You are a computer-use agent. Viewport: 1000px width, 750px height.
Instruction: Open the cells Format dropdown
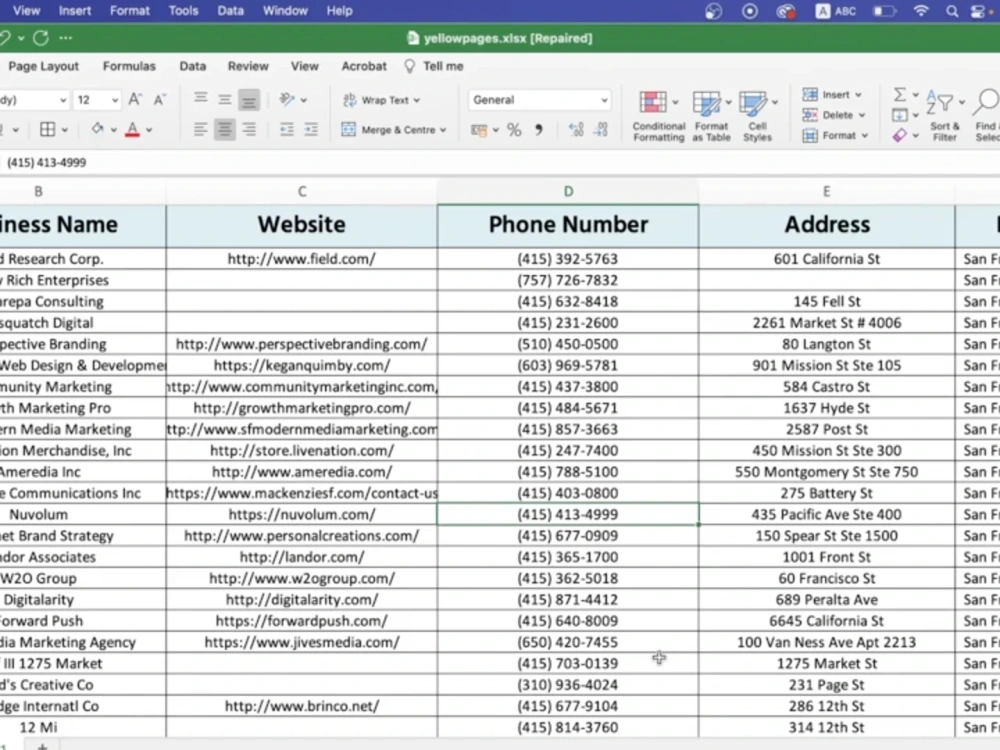point(835,135)
